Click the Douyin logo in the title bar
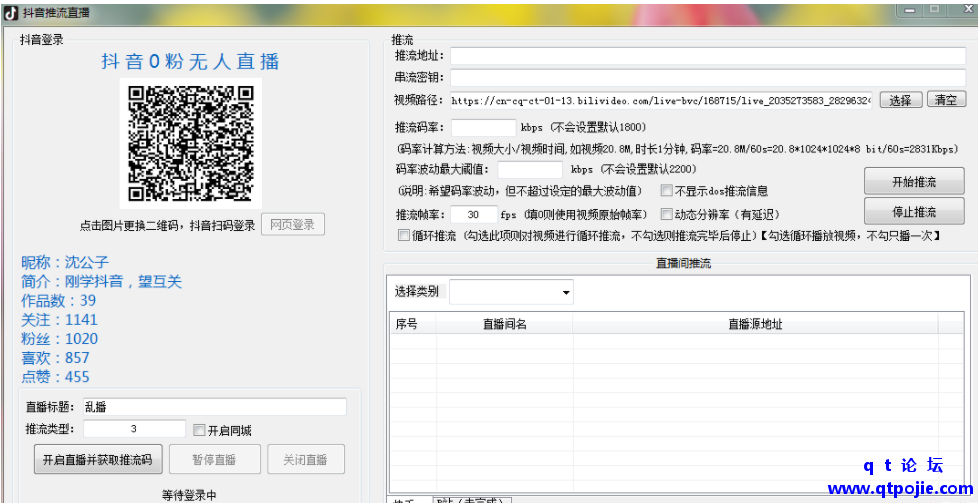The image size is (978, 503). (x=11, y=12)
